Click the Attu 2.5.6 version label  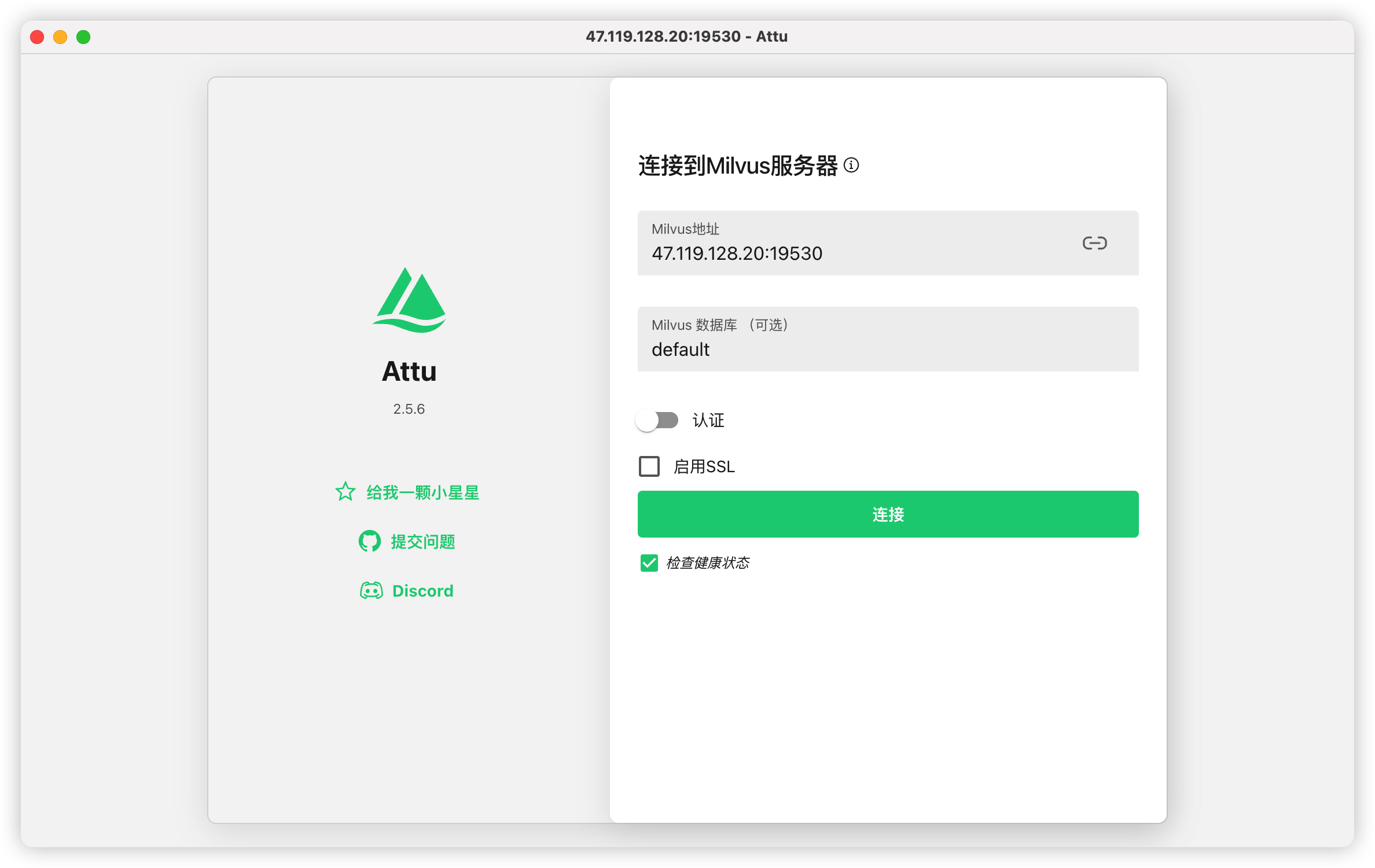(409, 409)
